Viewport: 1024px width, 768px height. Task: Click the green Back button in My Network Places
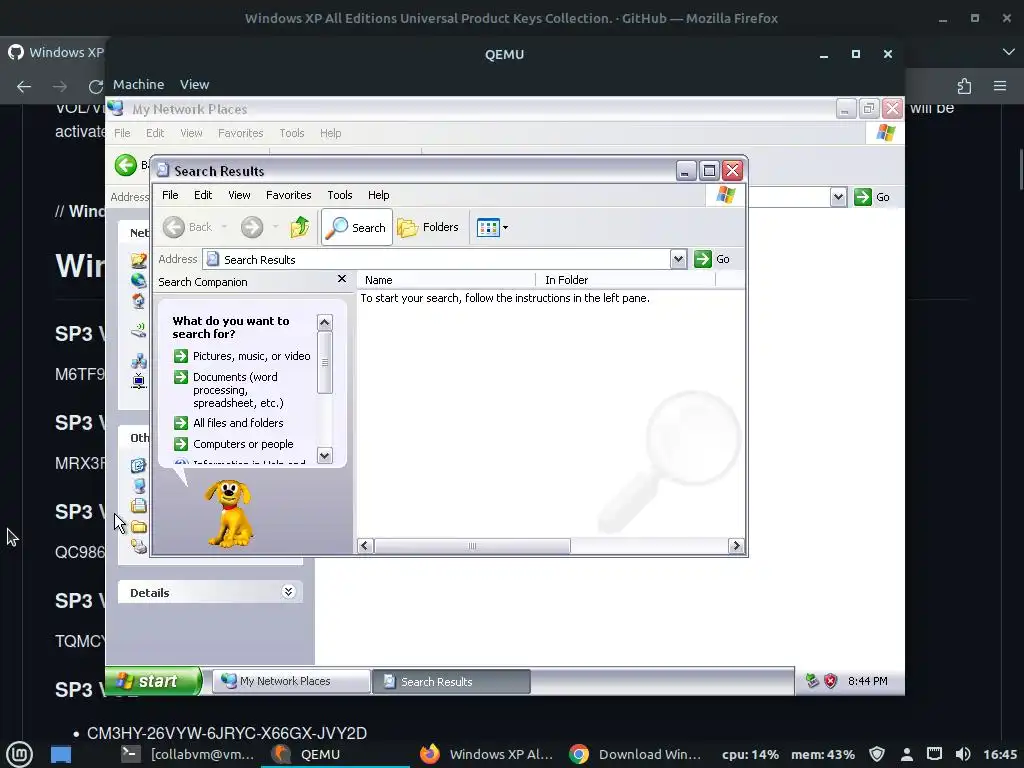[125, 165]
